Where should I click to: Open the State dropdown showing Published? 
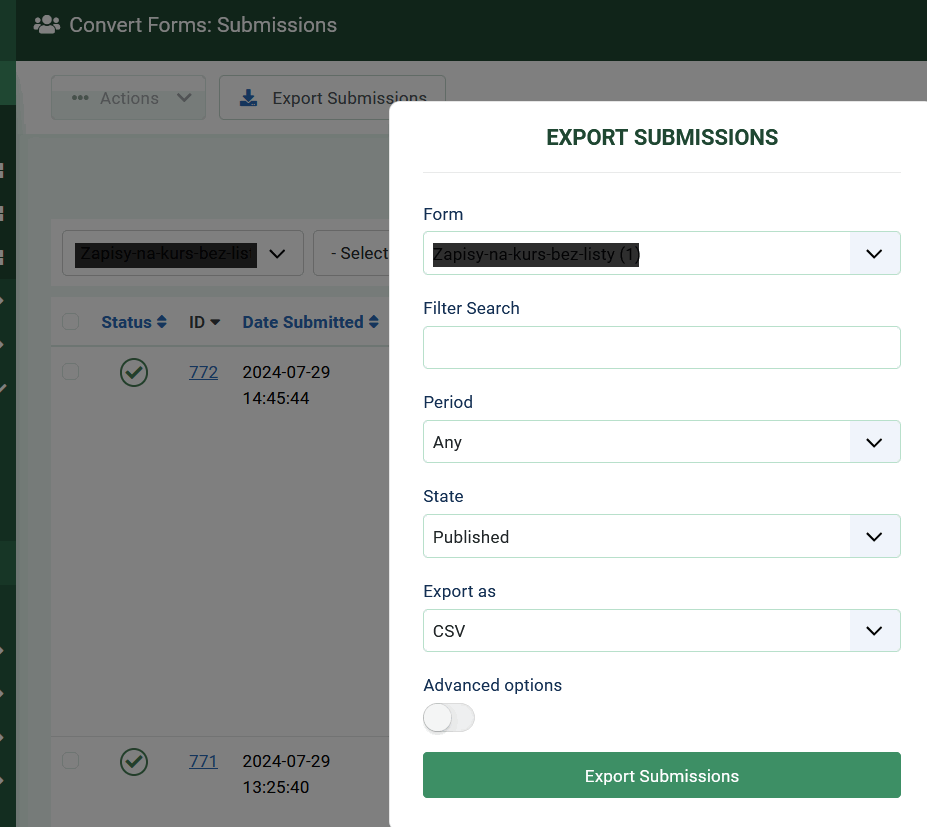pyautogui.click(x=661, y=537)
